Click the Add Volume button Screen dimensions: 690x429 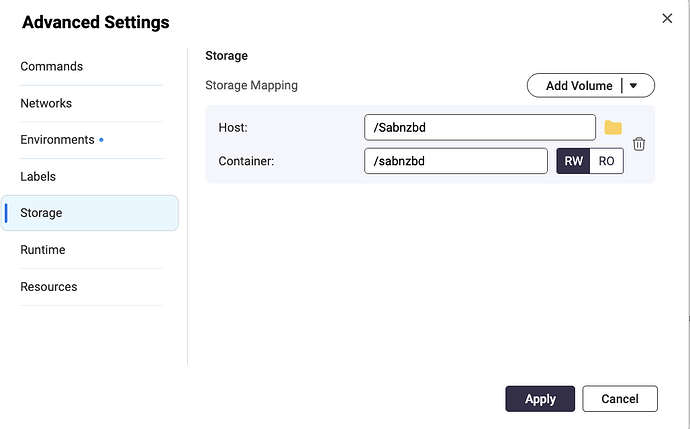point(578,86)
